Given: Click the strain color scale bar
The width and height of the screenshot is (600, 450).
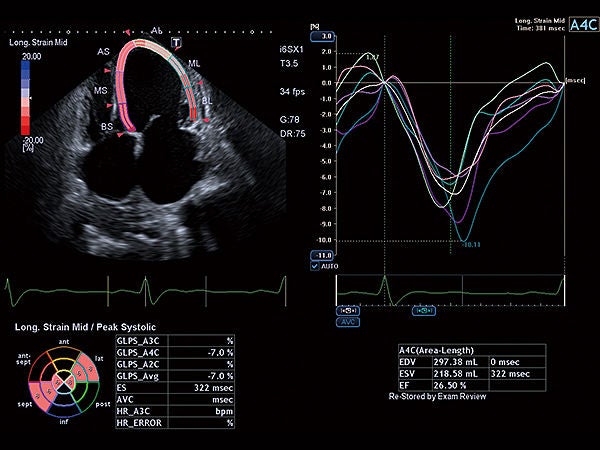Looking at the screenshot, I should [x=25, y=98].
